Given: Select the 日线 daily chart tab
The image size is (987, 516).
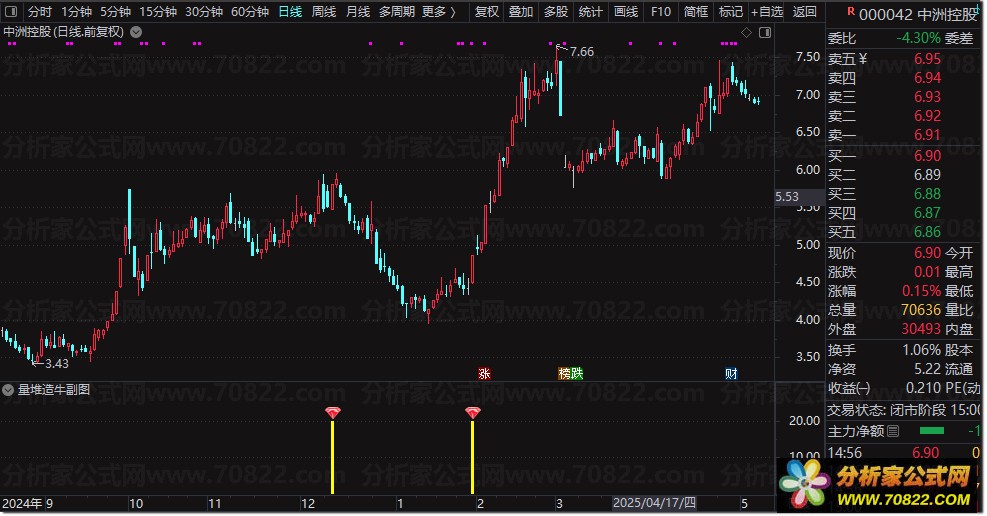Looking at the screenshot, I should pyautogui.click(x=290, y=11).
